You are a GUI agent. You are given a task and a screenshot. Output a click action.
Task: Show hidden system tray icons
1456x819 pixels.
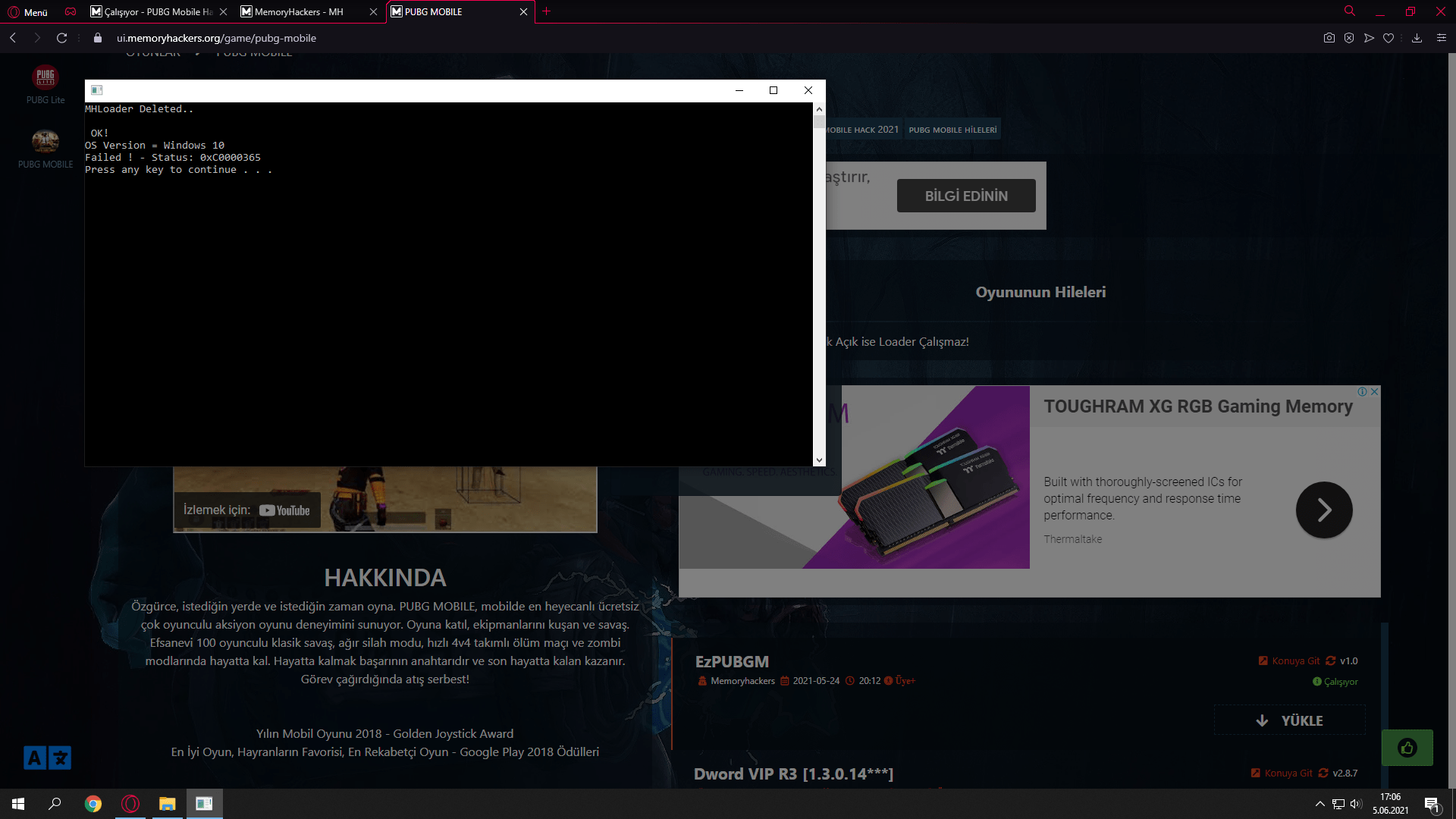click(x=1319, y=804)
